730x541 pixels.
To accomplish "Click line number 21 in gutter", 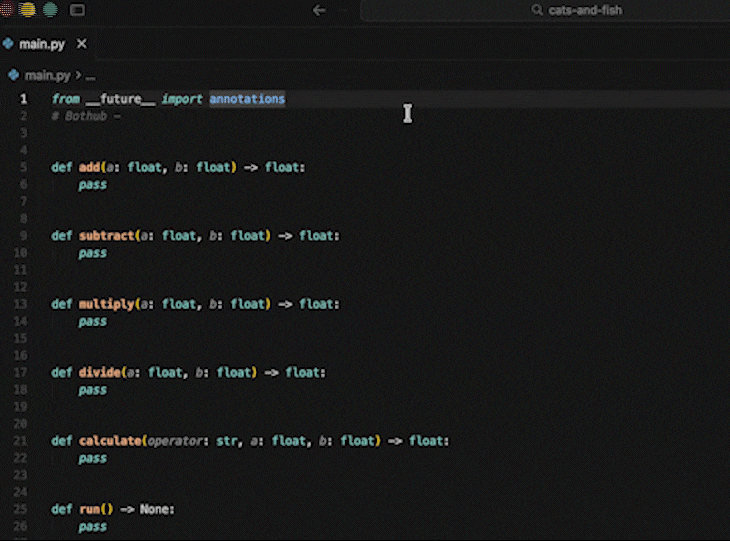I will 20,441.
